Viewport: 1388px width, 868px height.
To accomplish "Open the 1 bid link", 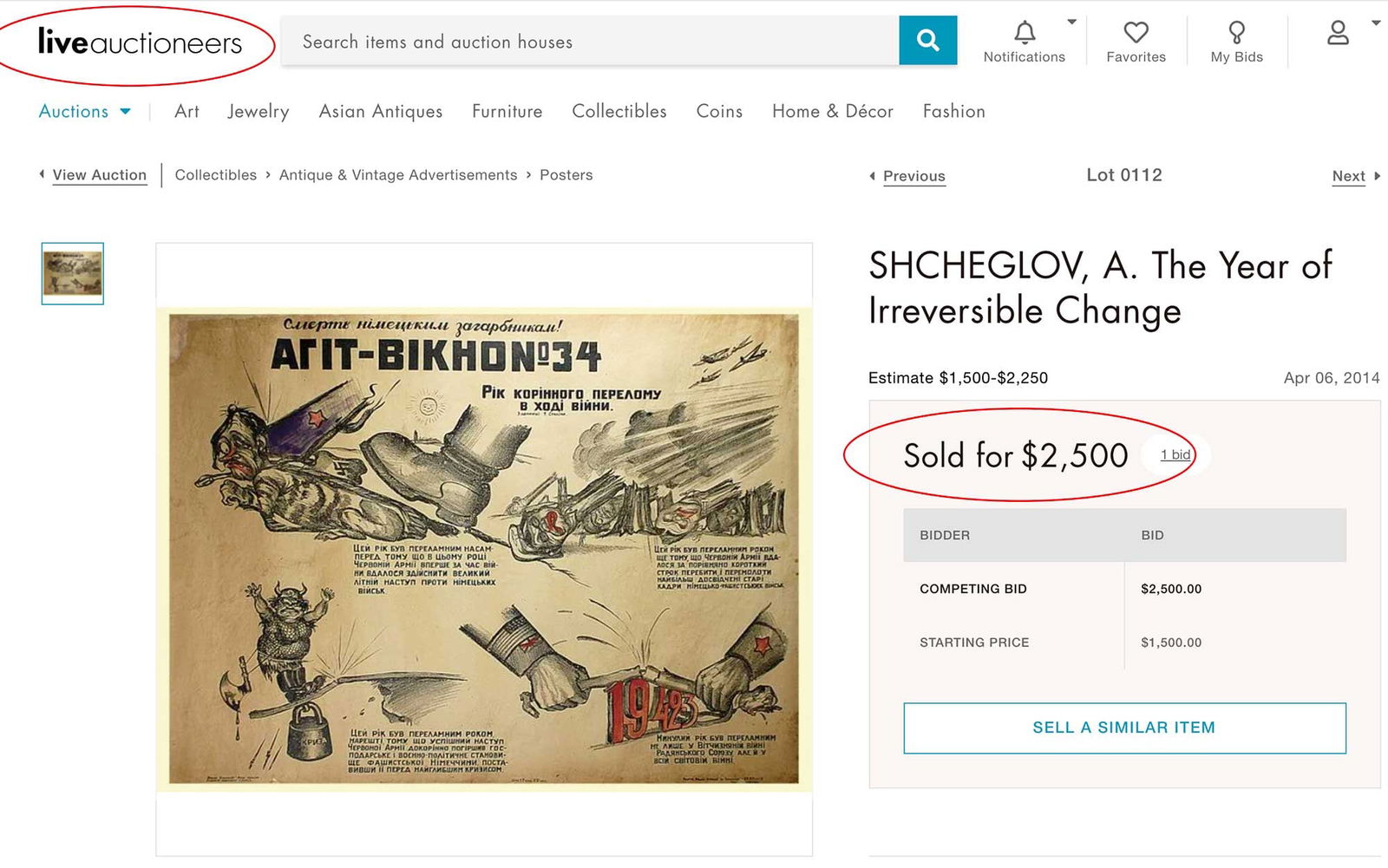I will pyautogui.click(x=1175, y=454).
